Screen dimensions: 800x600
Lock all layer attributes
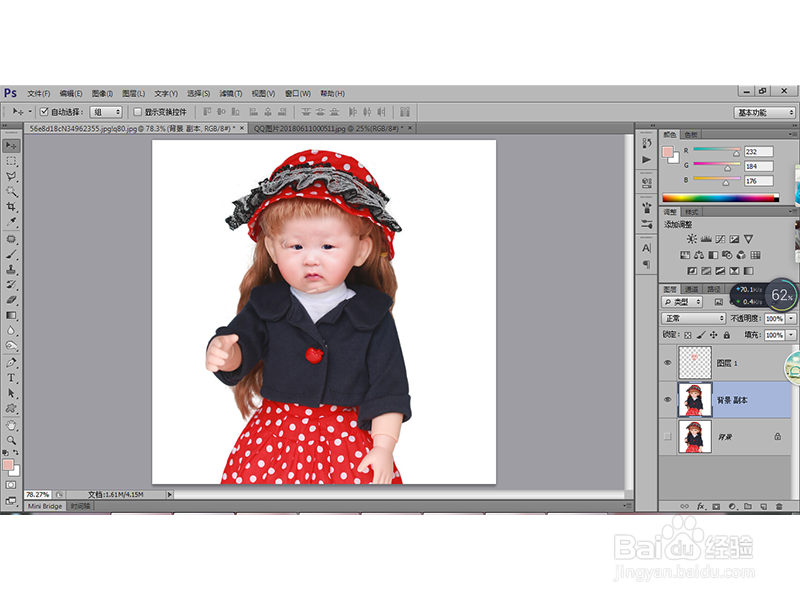coord(727,335)
